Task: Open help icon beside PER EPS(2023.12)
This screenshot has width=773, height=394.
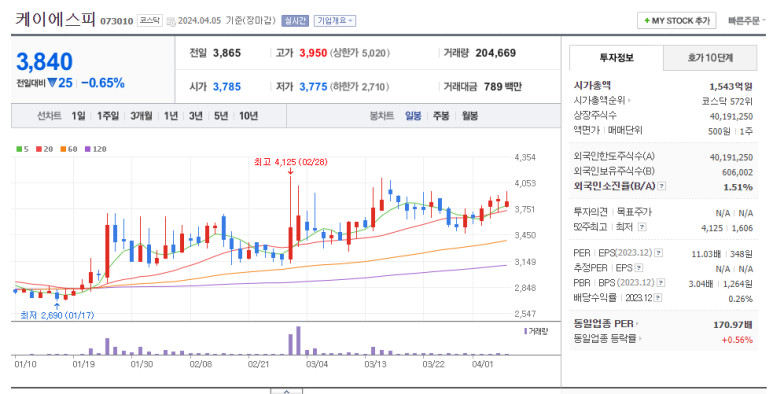Action: [658, 253]
